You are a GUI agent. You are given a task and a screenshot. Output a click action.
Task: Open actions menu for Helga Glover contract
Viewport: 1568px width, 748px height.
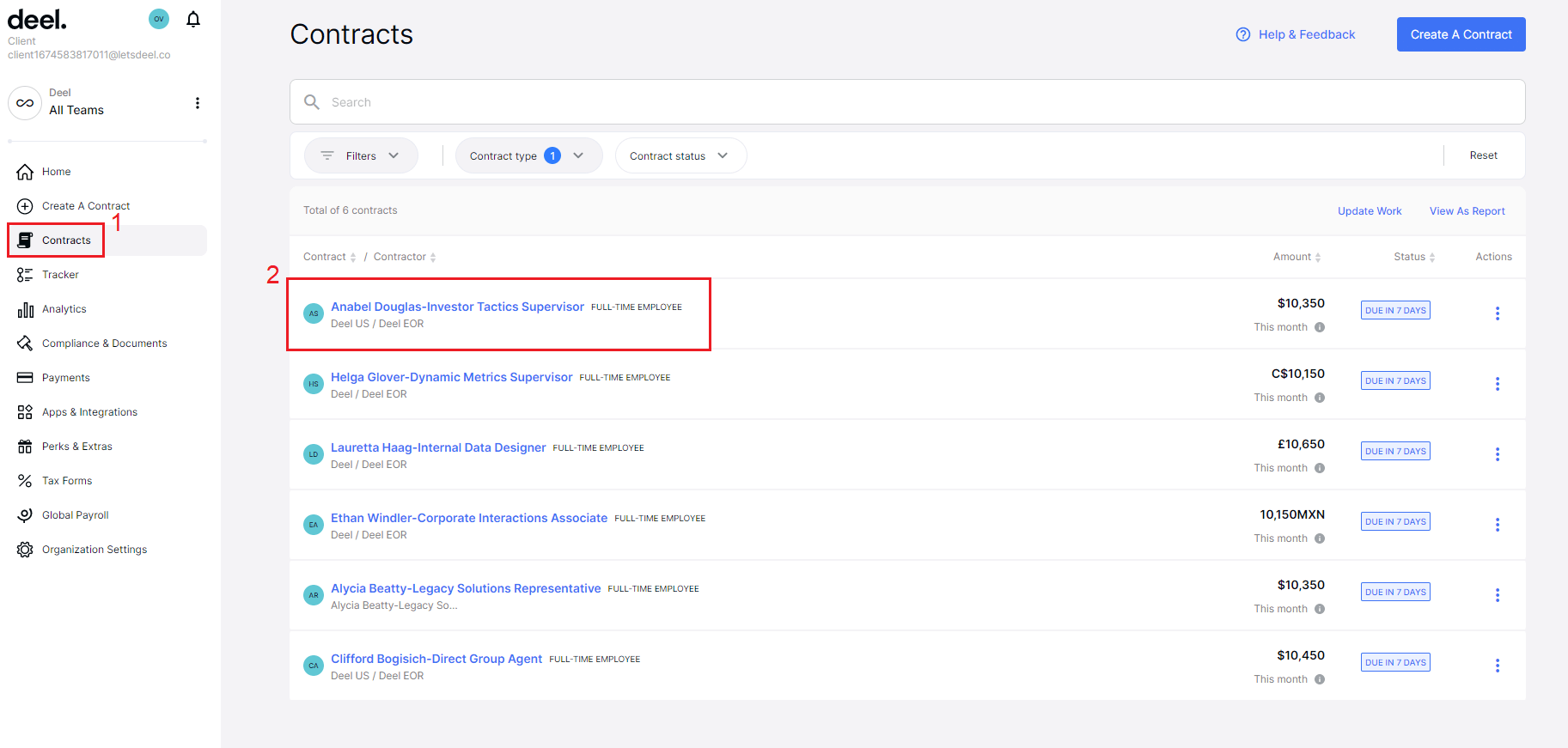(1498, 384)
